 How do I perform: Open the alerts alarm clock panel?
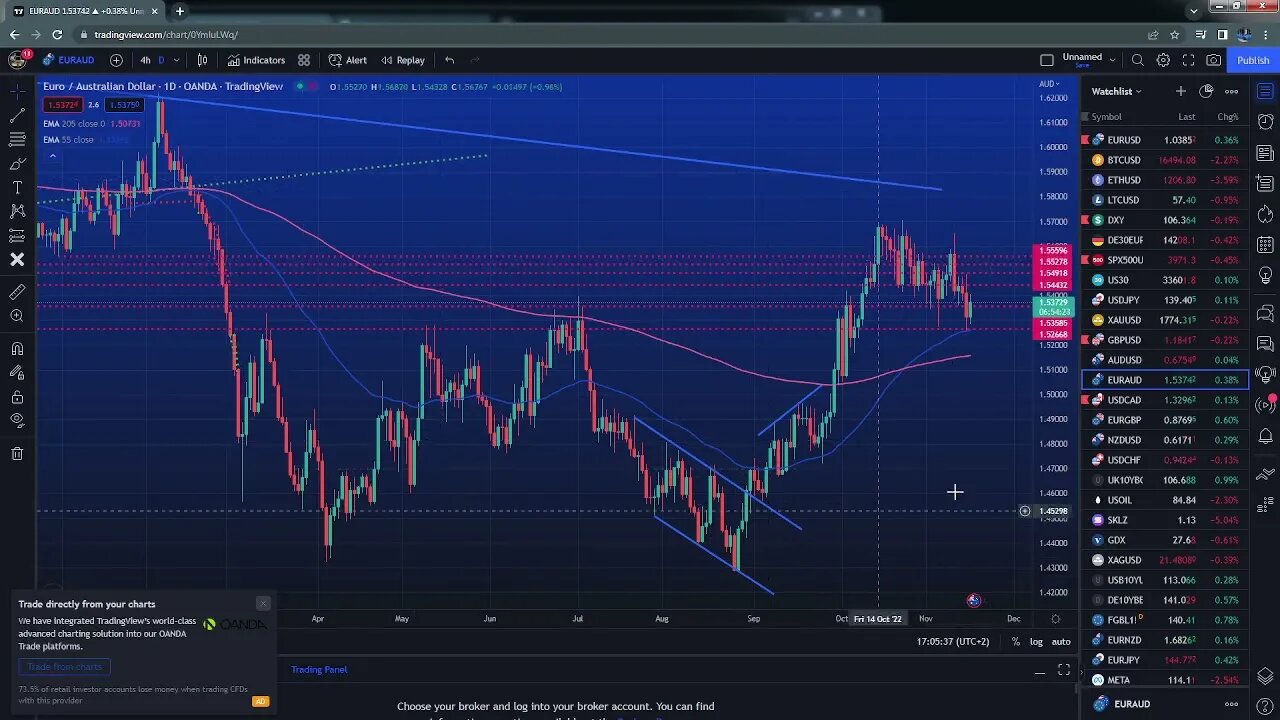click(x=1265, y=123)
